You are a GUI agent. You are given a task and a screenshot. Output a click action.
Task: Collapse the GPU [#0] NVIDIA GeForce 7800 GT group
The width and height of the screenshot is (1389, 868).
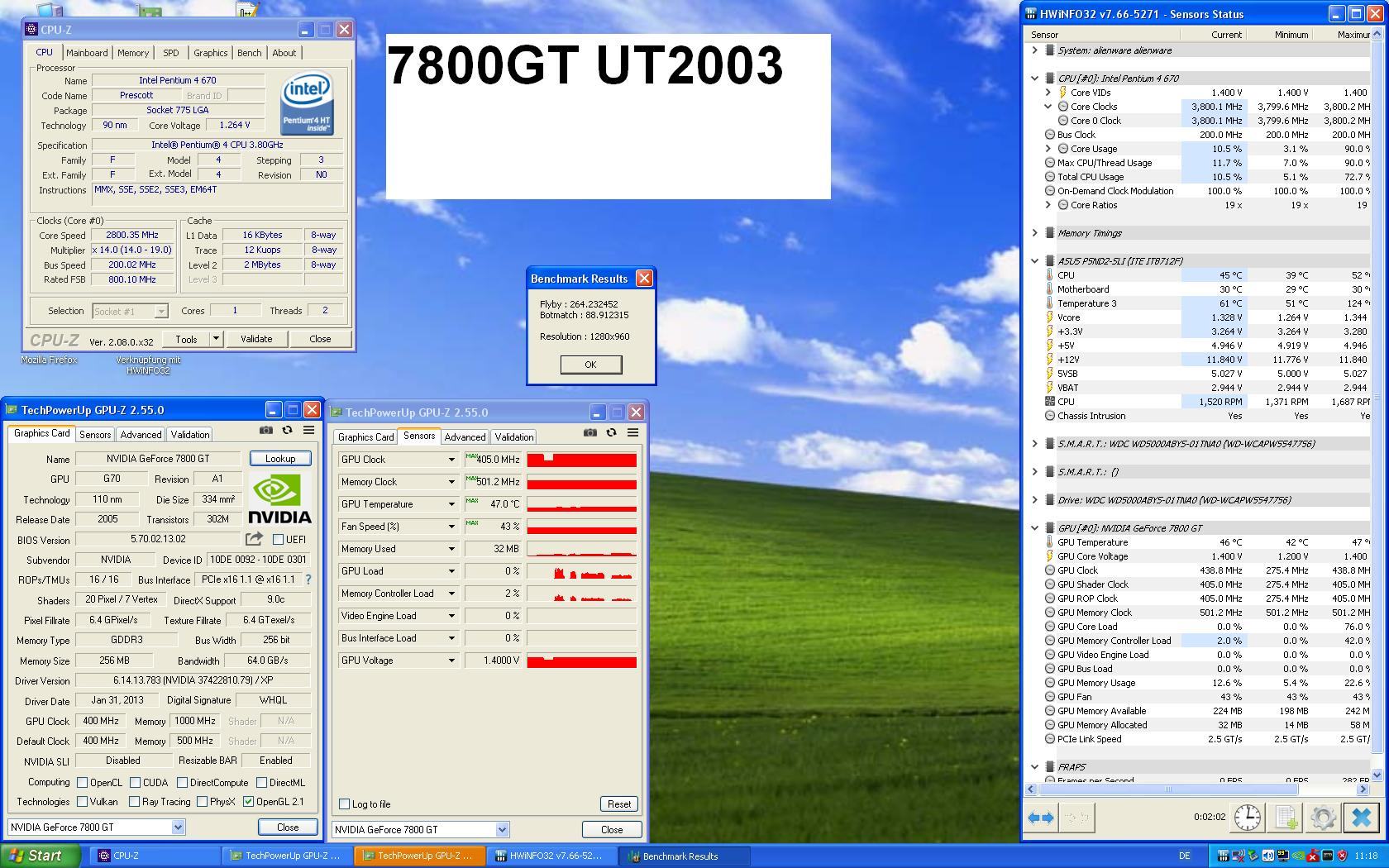click(x=1034, y=528)
